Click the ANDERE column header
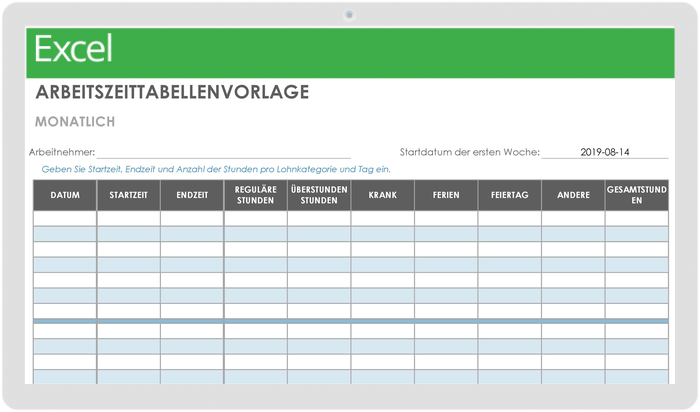Screen dimensions: 700x412 (573, 195)
